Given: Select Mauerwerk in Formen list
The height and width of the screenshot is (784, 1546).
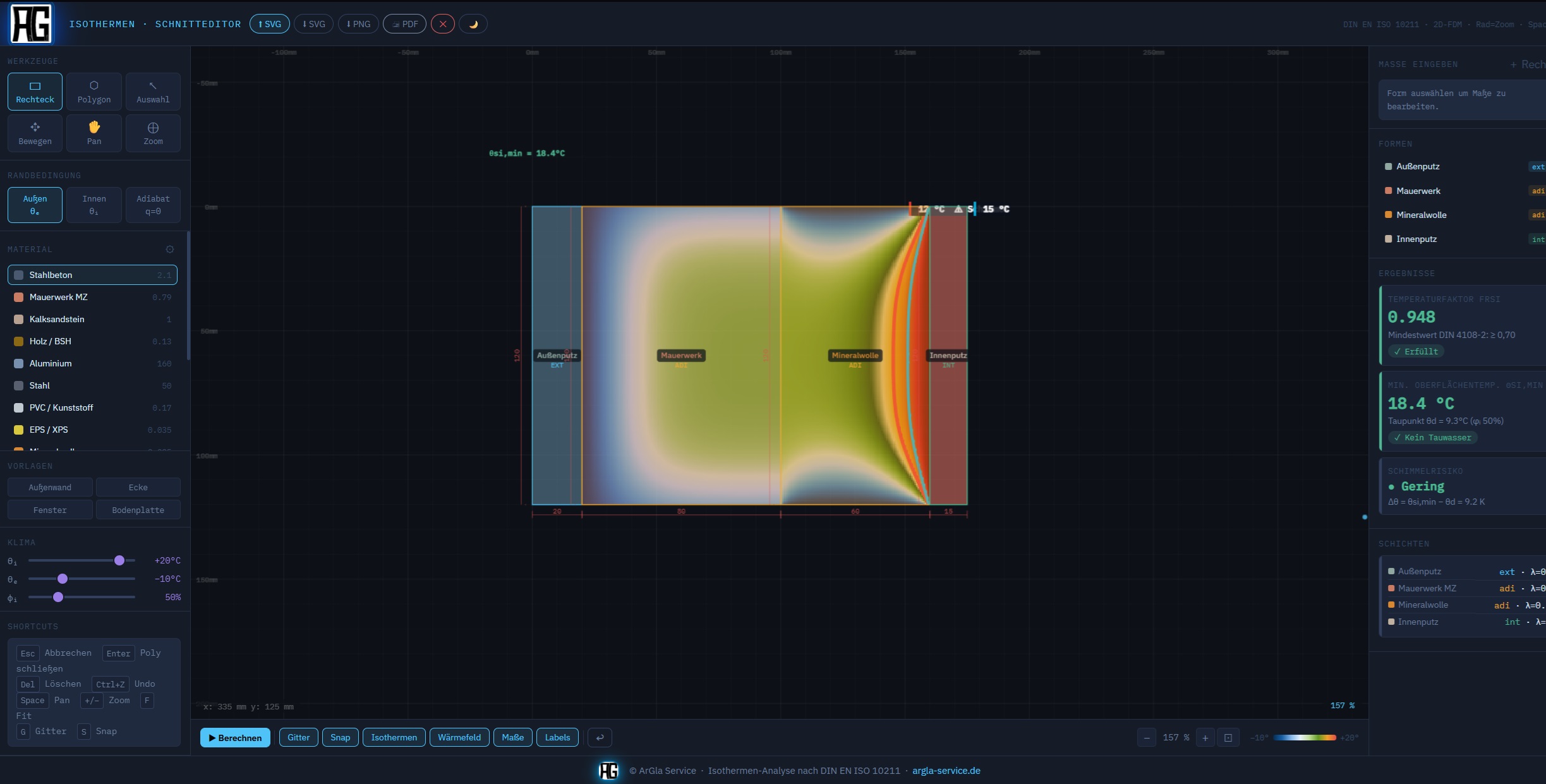Looking at the screenshot, I should tap(1462, 191).
